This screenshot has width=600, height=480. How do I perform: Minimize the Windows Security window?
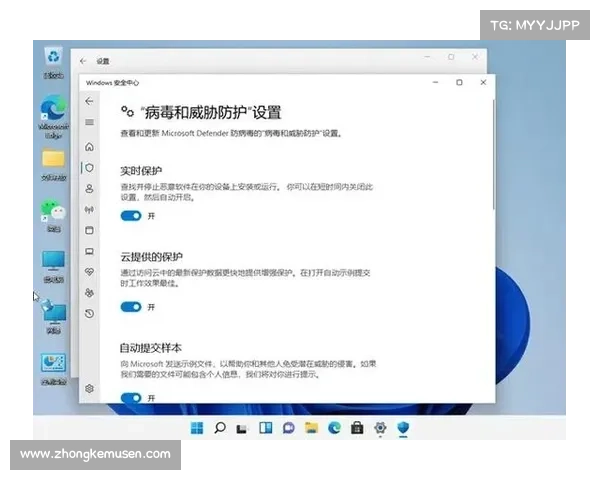(x=435, y=82)
